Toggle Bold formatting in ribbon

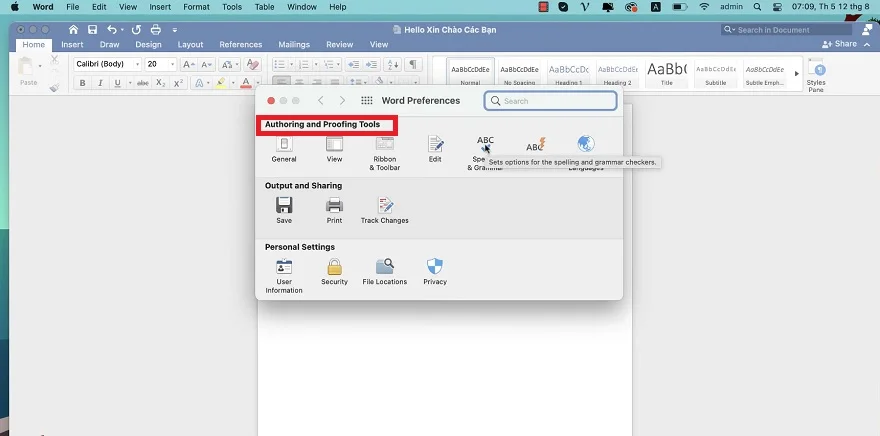pos(83,83)
